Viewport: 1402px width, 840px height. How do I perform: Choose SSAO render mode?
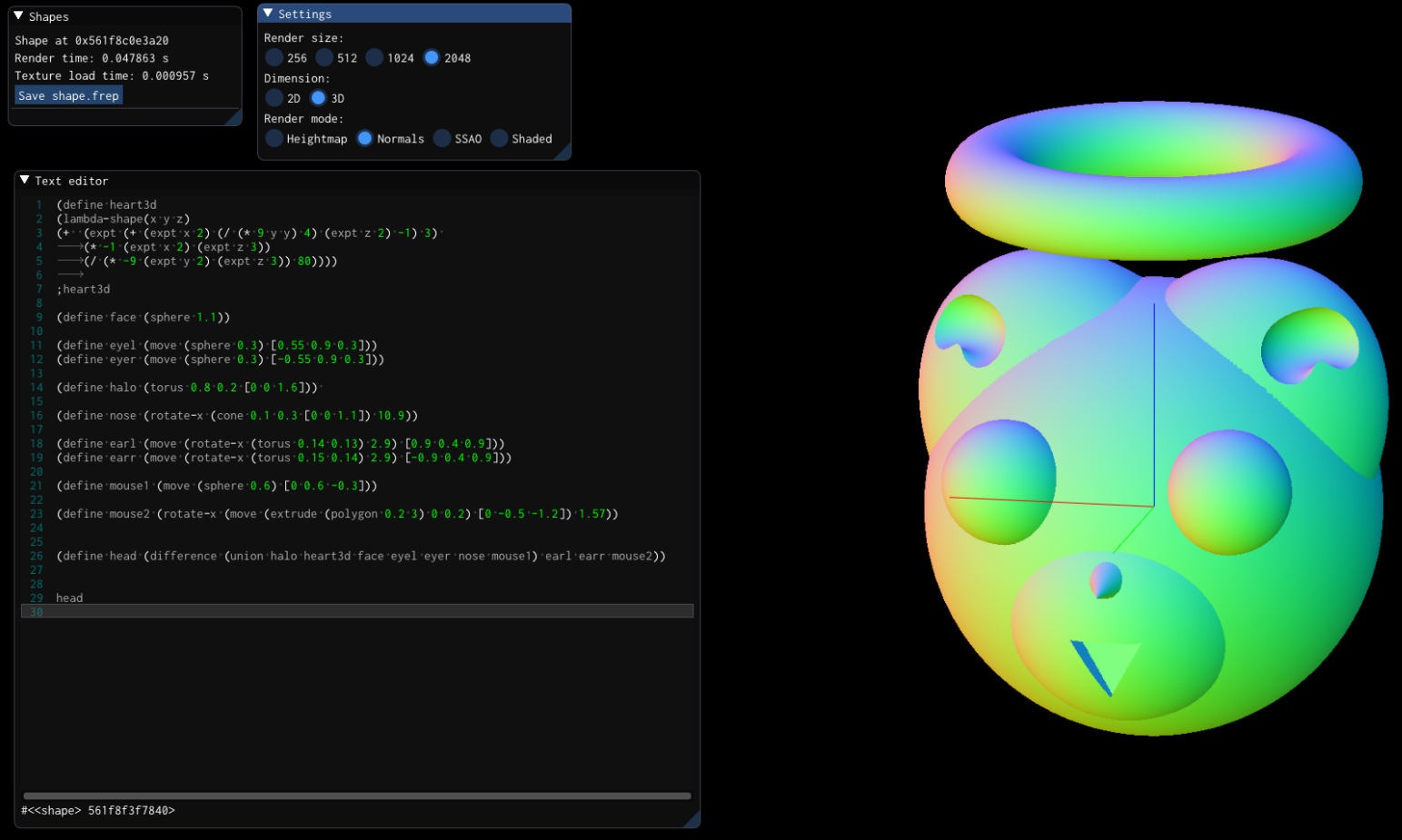tap(442, 139)
